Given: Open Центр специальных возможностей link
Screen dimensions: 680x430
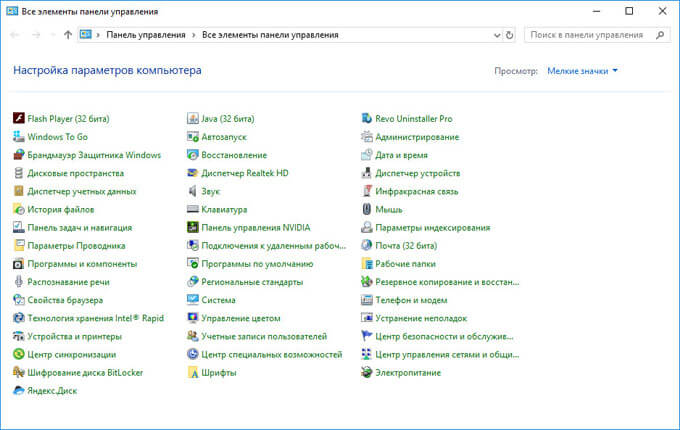Looking at the screenshot, I should (x=271, y=355).
